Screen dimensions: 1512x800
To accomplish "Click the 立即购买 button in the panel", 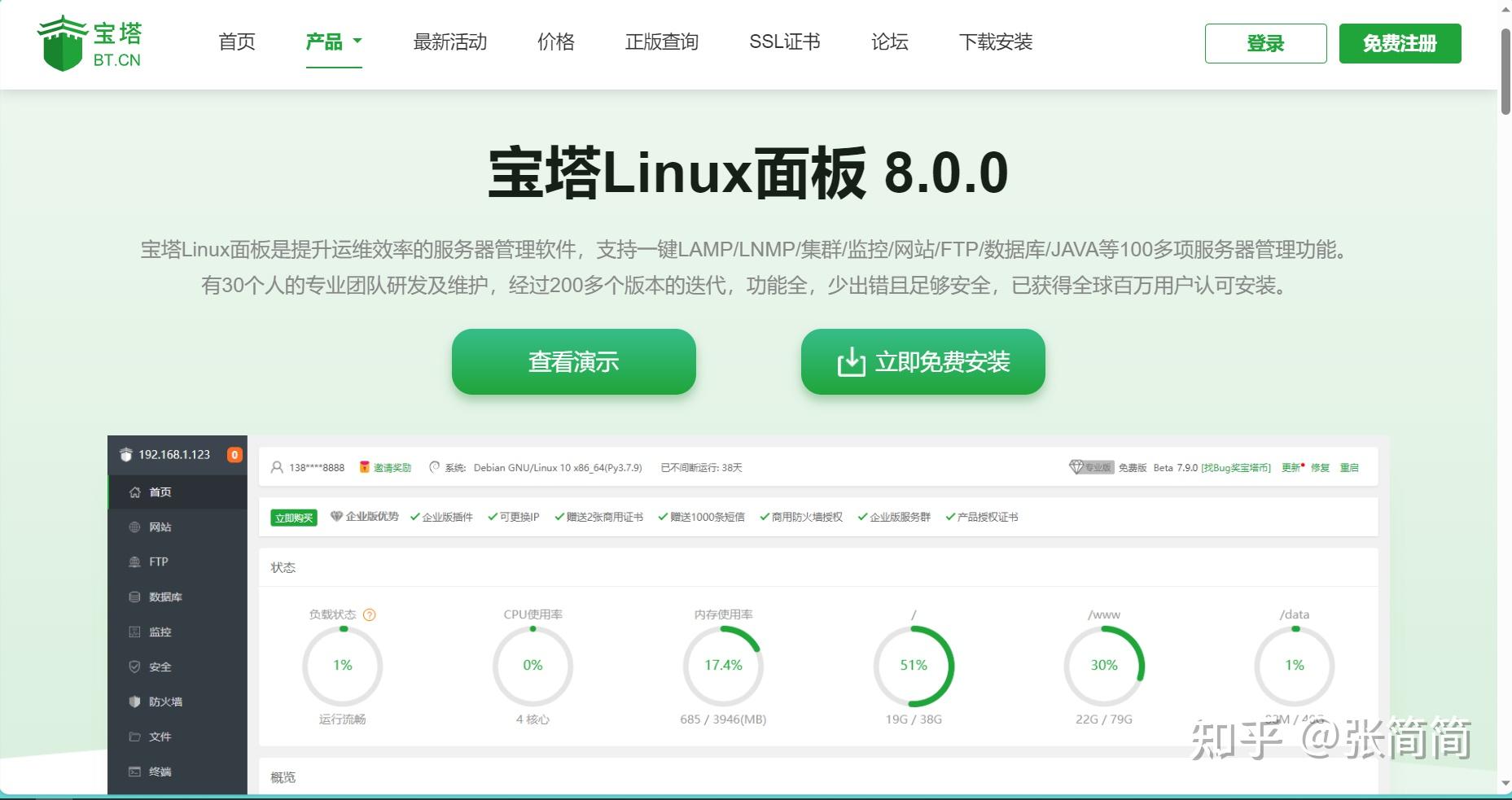I will click(294, 518).
